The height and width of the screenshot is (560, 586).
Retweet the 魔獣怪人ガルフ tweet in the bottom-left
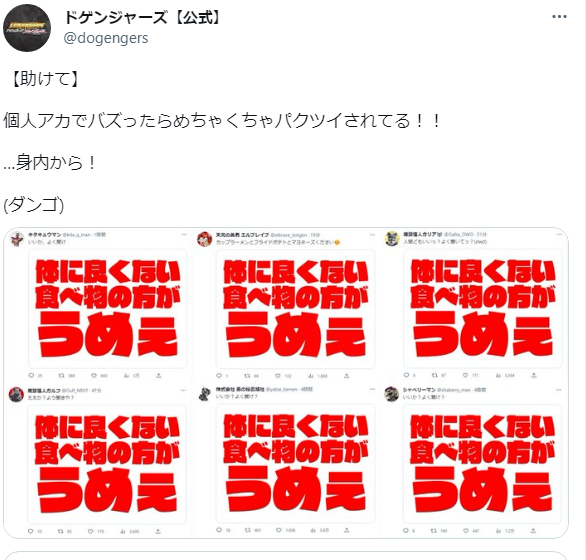coord(61,531)
